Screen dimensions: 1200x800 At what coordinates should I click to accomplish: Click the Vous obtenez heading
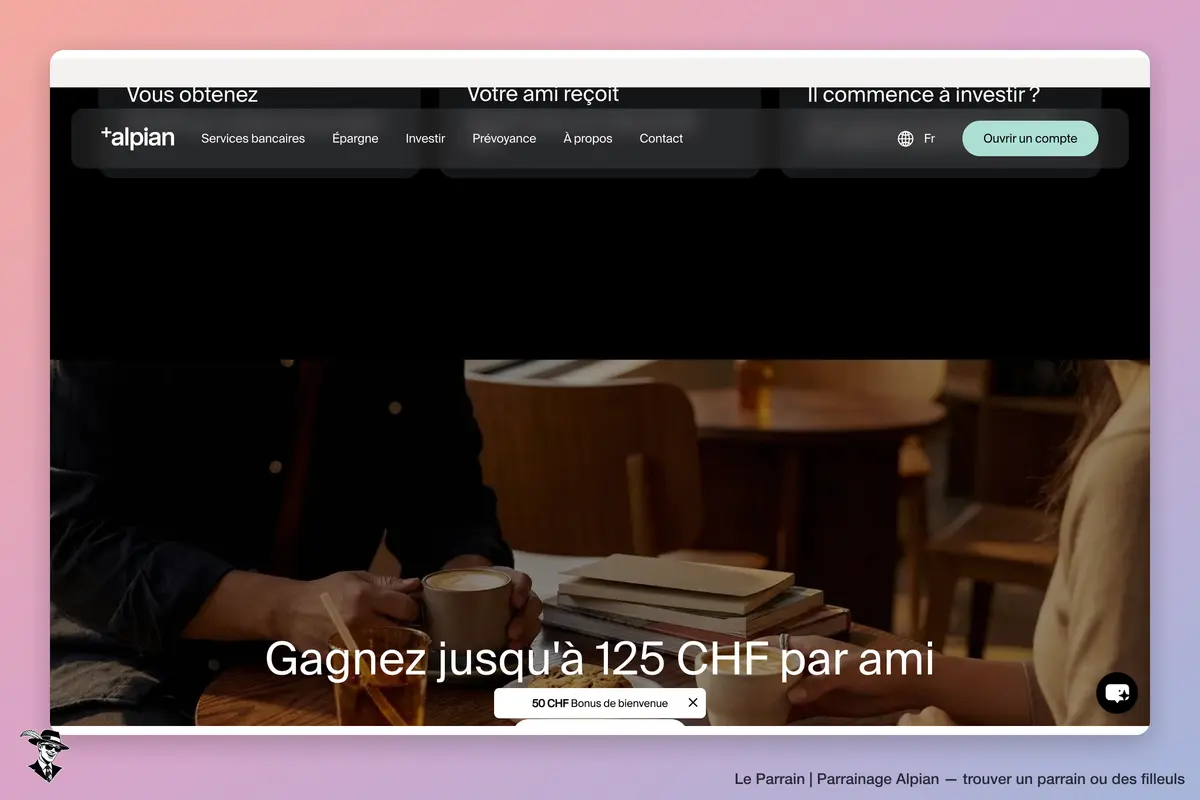click(192, 95)
